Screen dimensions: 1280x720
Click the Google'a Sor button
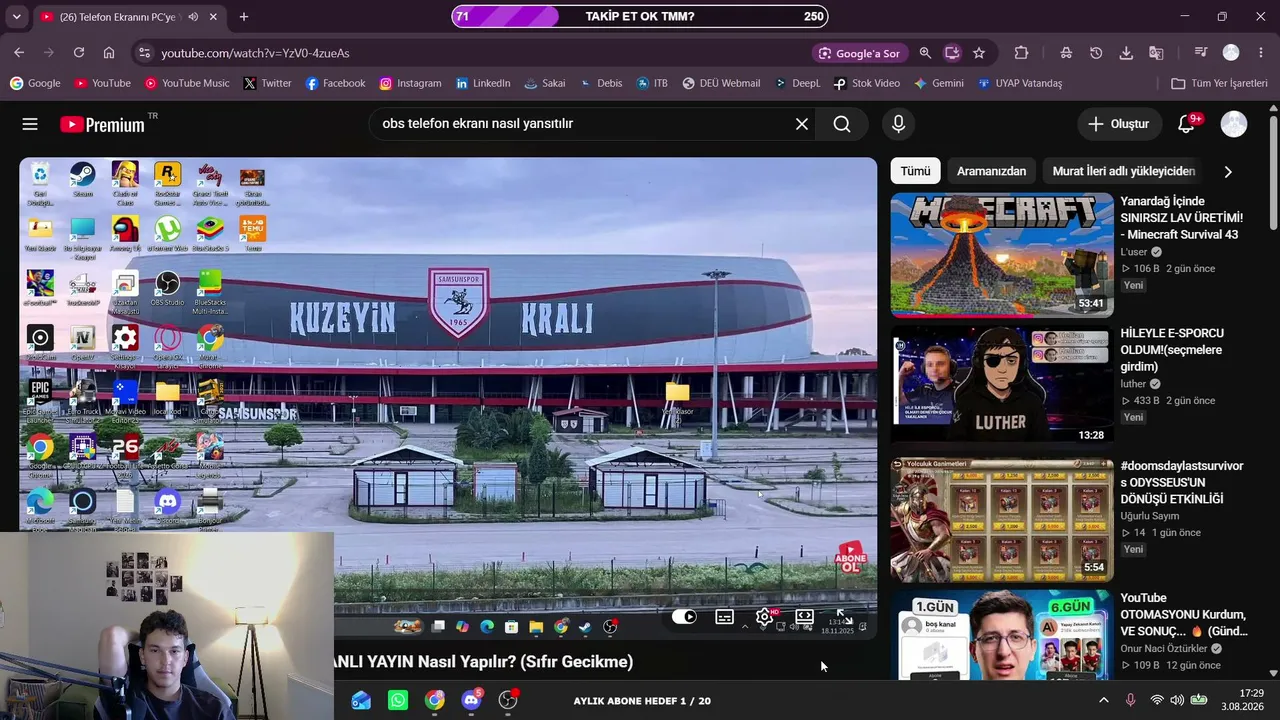click(x=859, y=53)
